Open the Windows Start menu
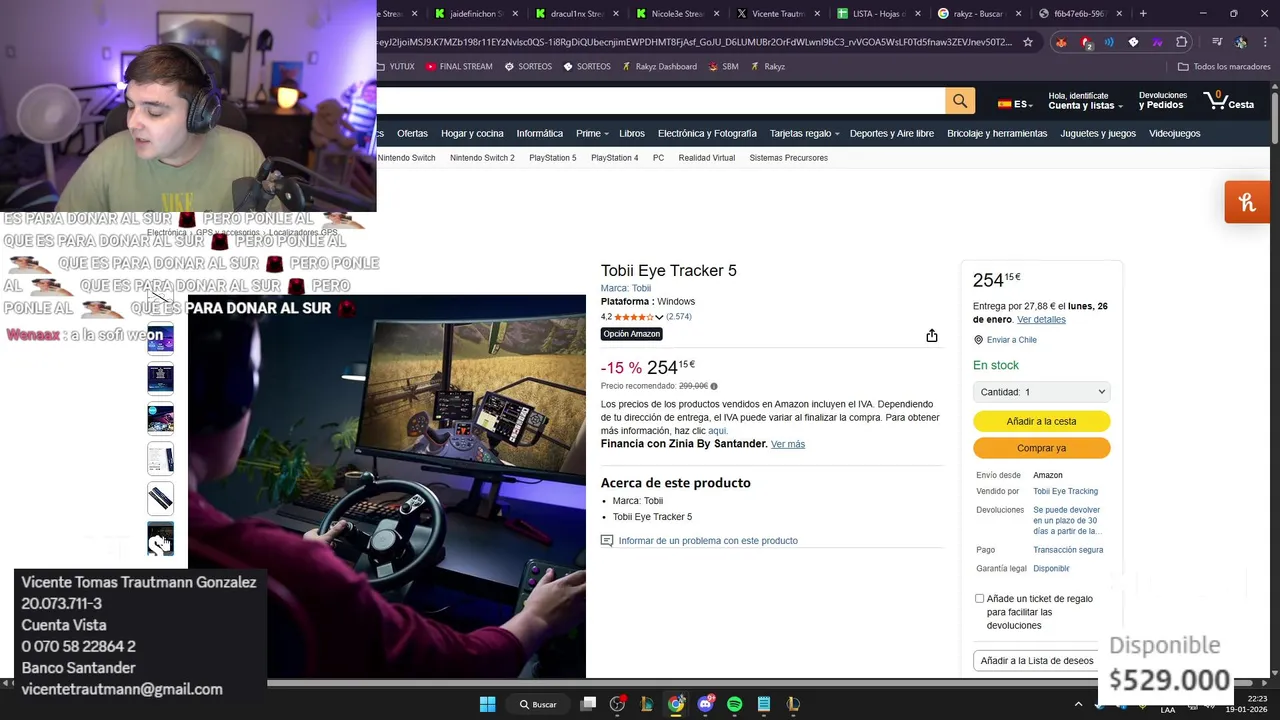Screen dimensions: 1280x720 point(487,704)
